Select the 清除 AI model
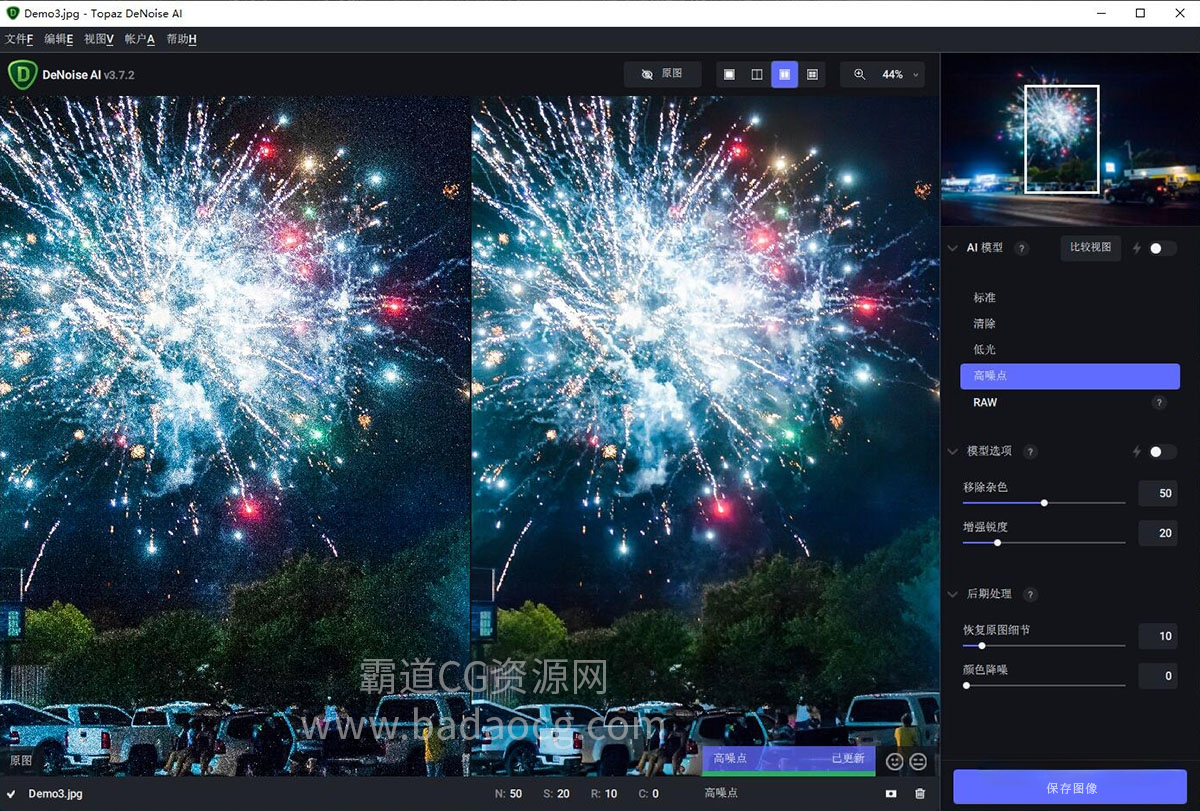This screenshot has height=811, width=1200. click(x=1070, y=324)
